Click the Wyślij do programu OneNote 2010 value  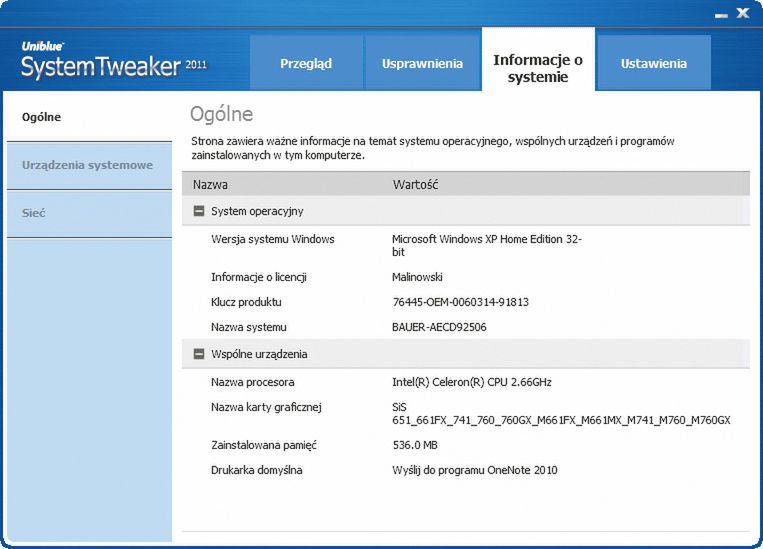coord(474,470)
